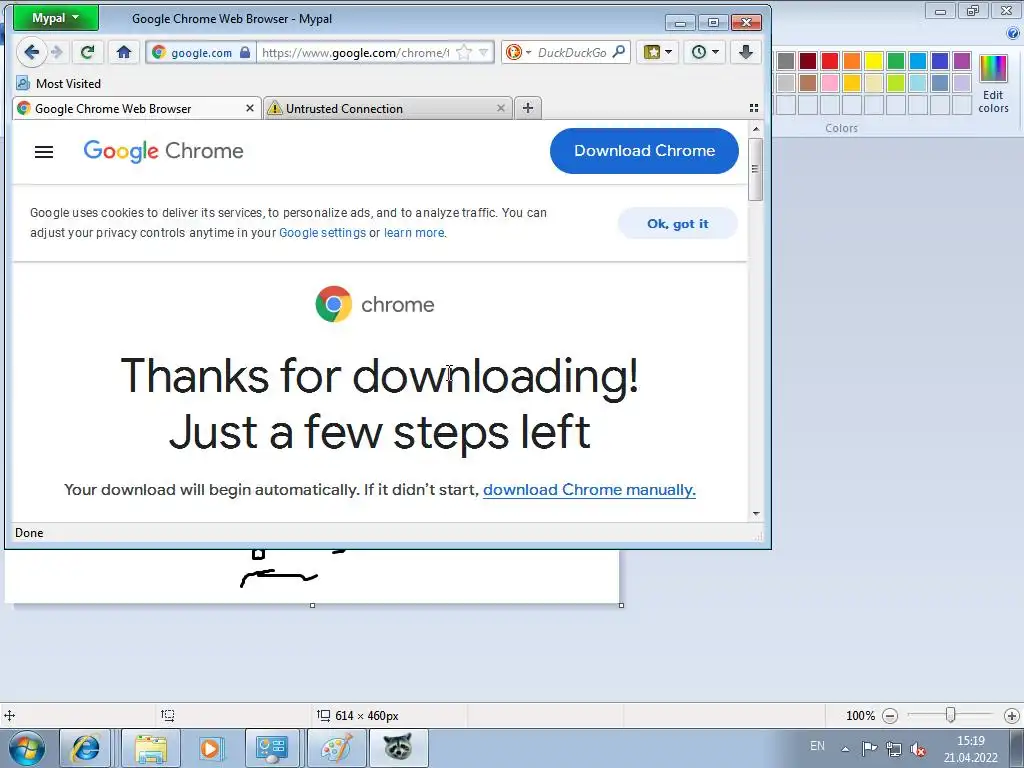
Task: Pick the green color swatch in Paint
Action: click(896, 61)
